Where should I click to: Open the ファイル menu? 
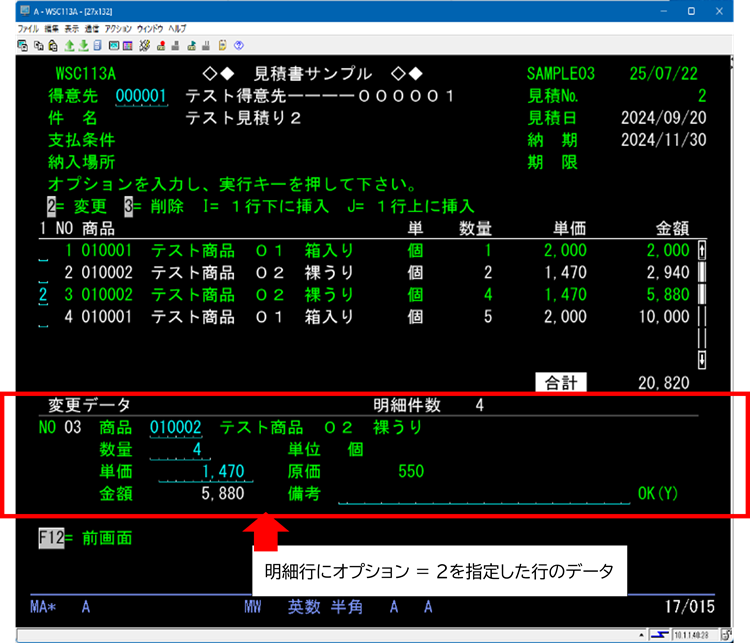pos(28,29)
